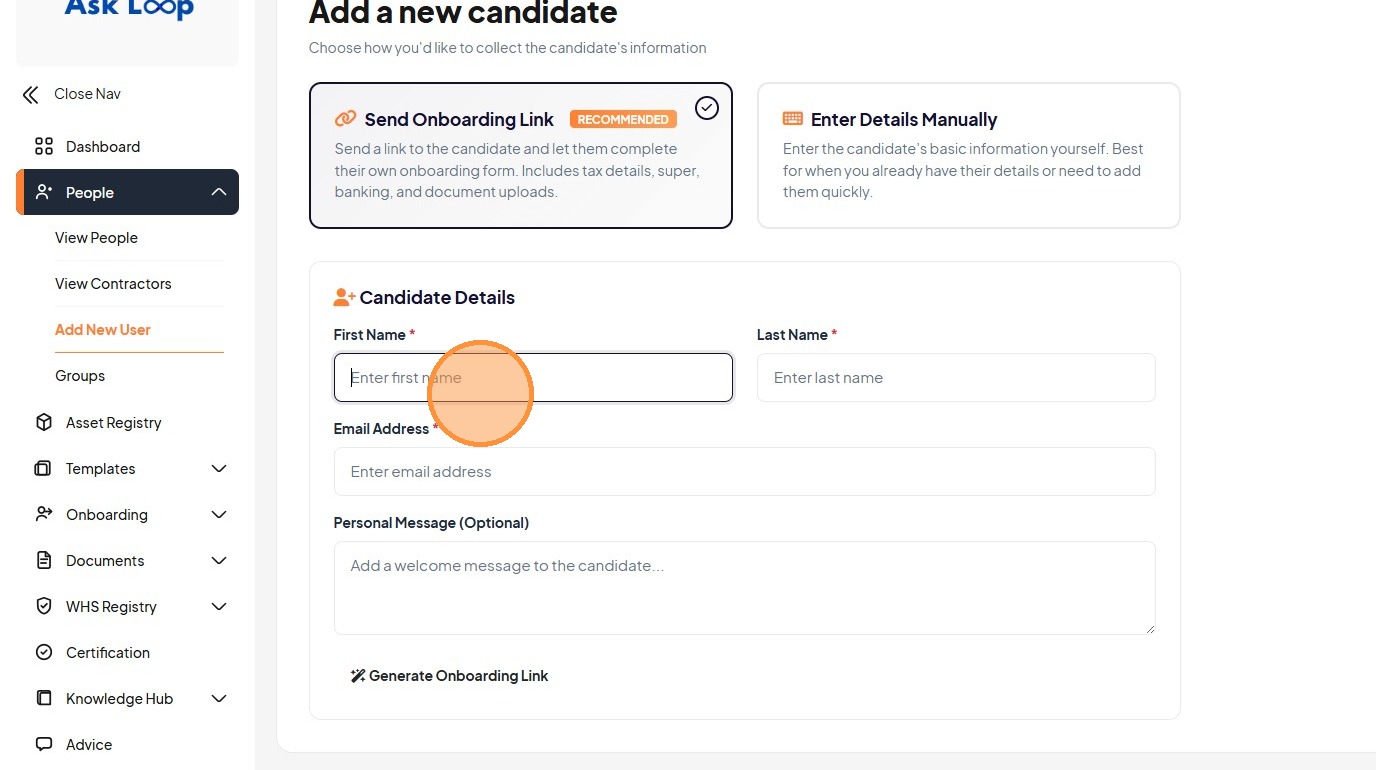1376x770 pixels.
Task: Open Groups in the People submenu
Action: tap(80, 376)
